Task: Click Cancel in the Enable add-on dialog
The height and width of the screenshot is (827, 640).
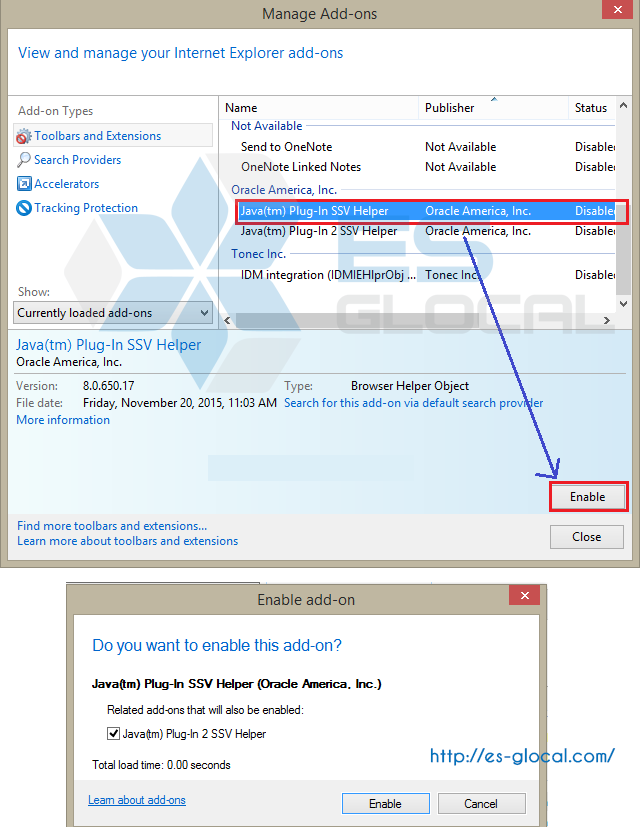Action: 481,804
